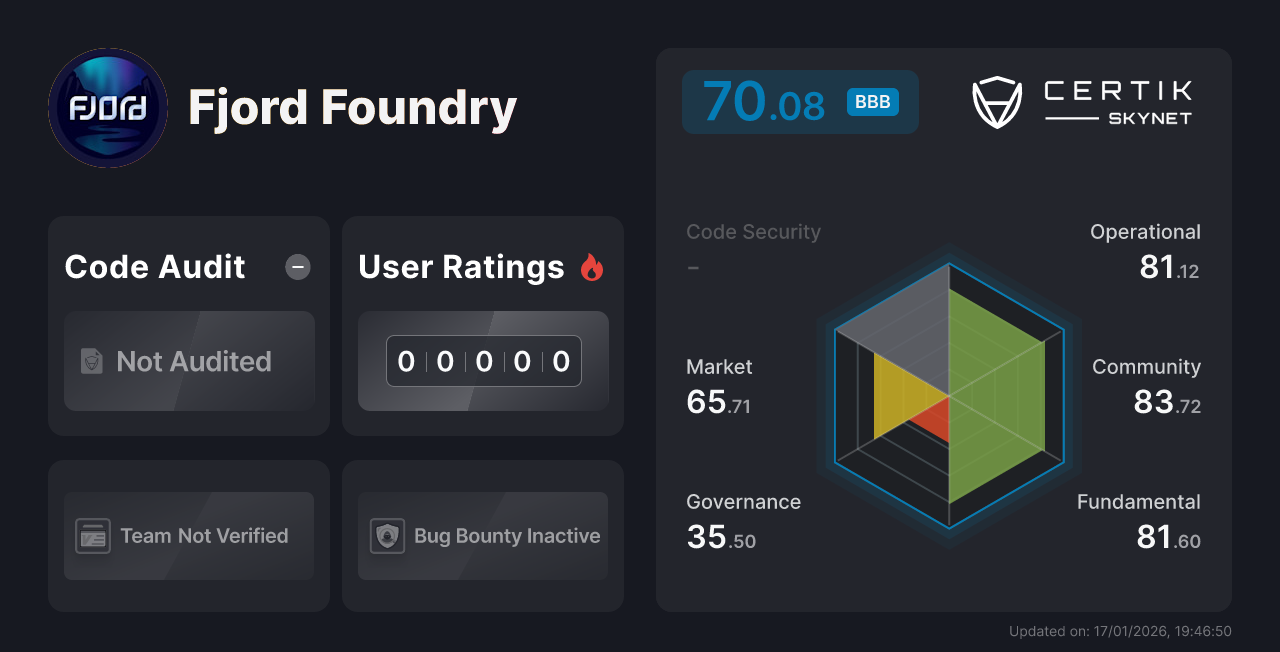Click the bug shield icon for Bug Bounty Inactive
This screenshot has height=652, width=1280.
click(388, 536)
